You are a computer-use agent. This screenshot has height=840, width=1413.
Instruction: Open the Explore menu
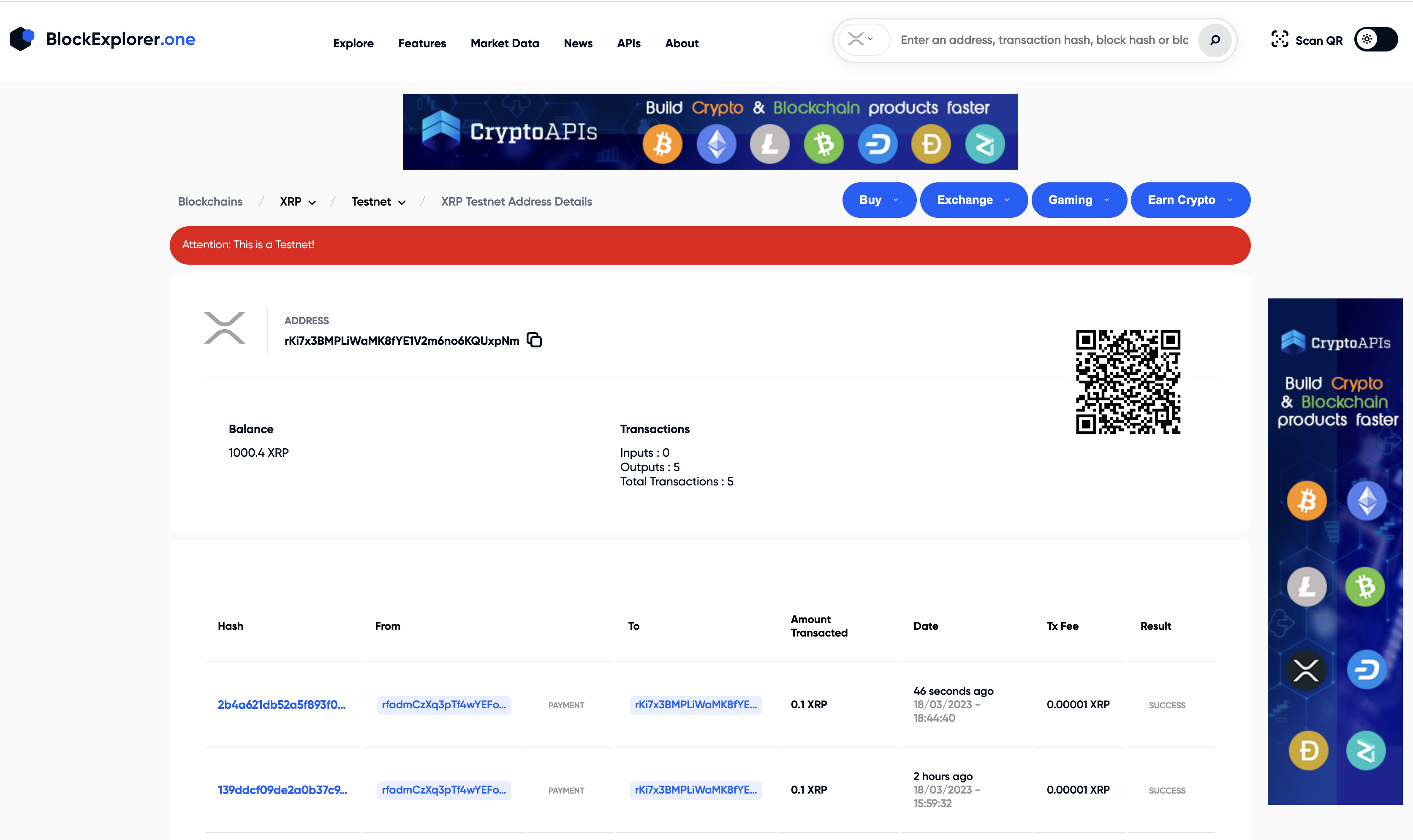[353, 43]
